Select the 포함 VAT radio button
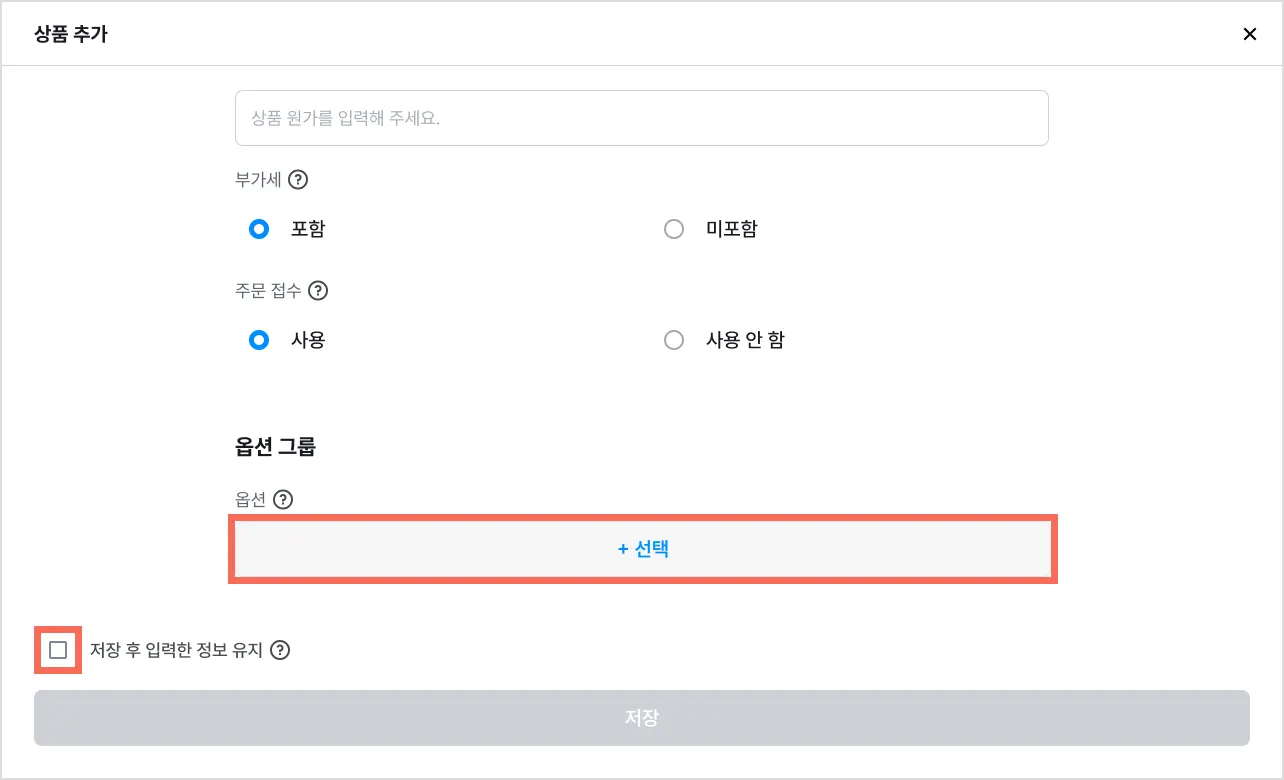1284x780 pixels. coord(259,229)
